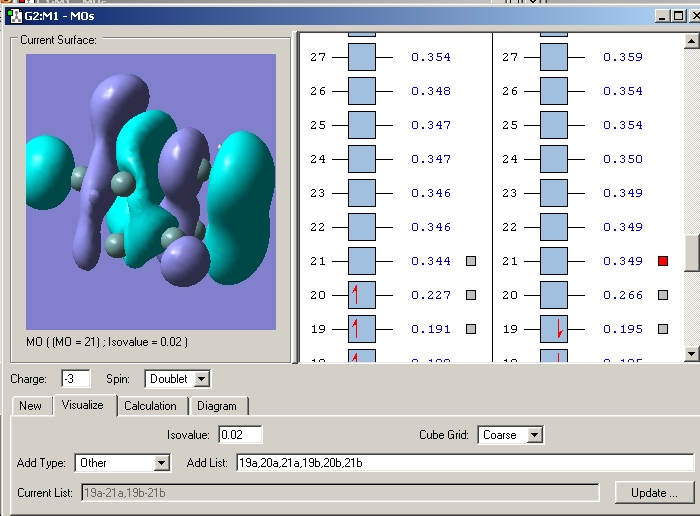Click the MO 21 surface preview
700x516 pixels.
[x=151, y=192]
